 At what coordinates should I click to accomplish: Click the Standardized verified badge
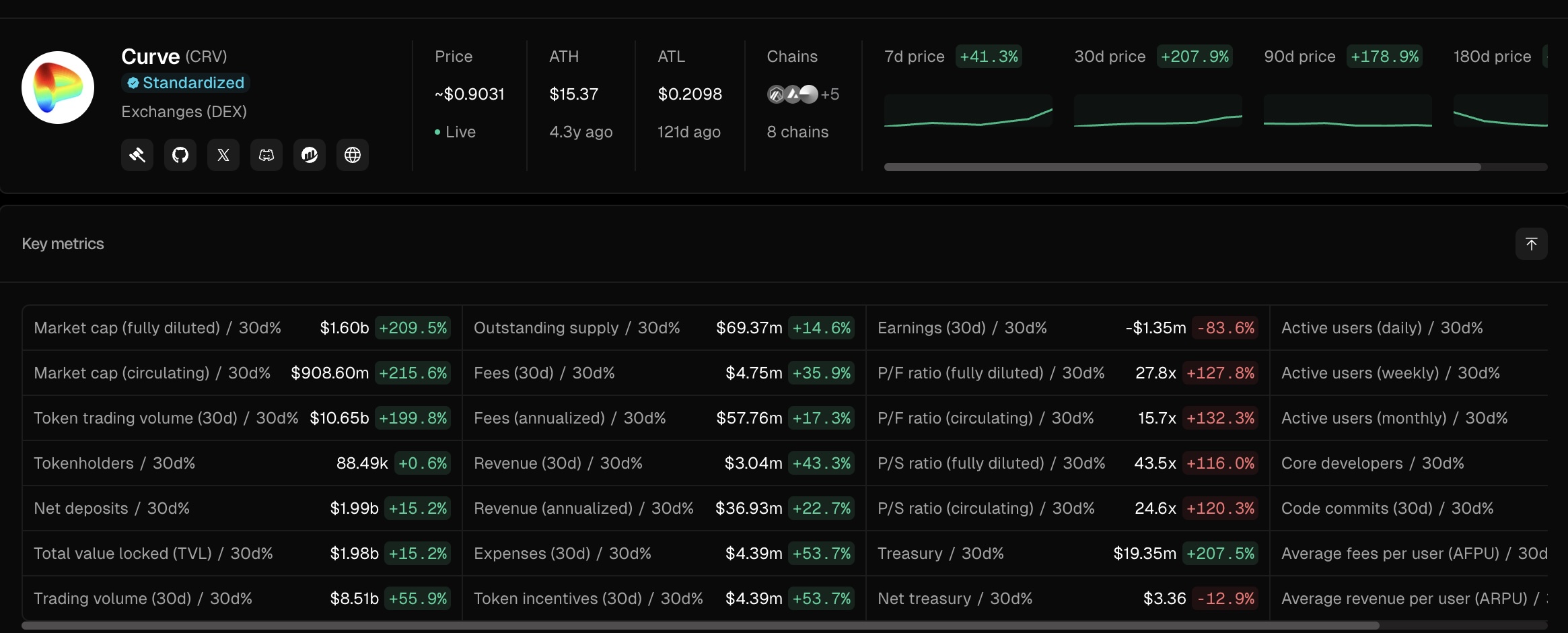point(186,83)
